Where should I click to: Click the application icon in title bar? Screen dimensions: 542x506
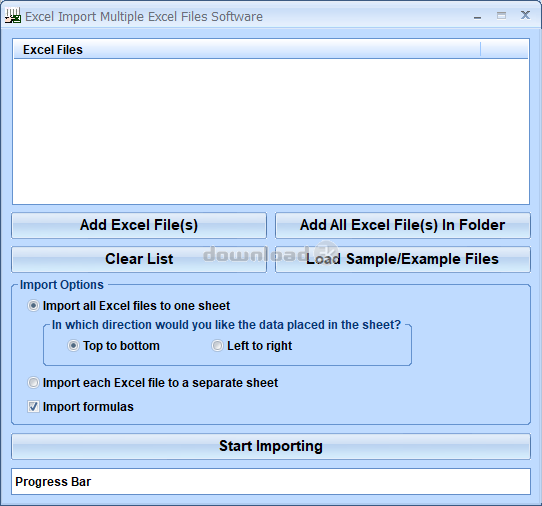(x=13, y=16)
